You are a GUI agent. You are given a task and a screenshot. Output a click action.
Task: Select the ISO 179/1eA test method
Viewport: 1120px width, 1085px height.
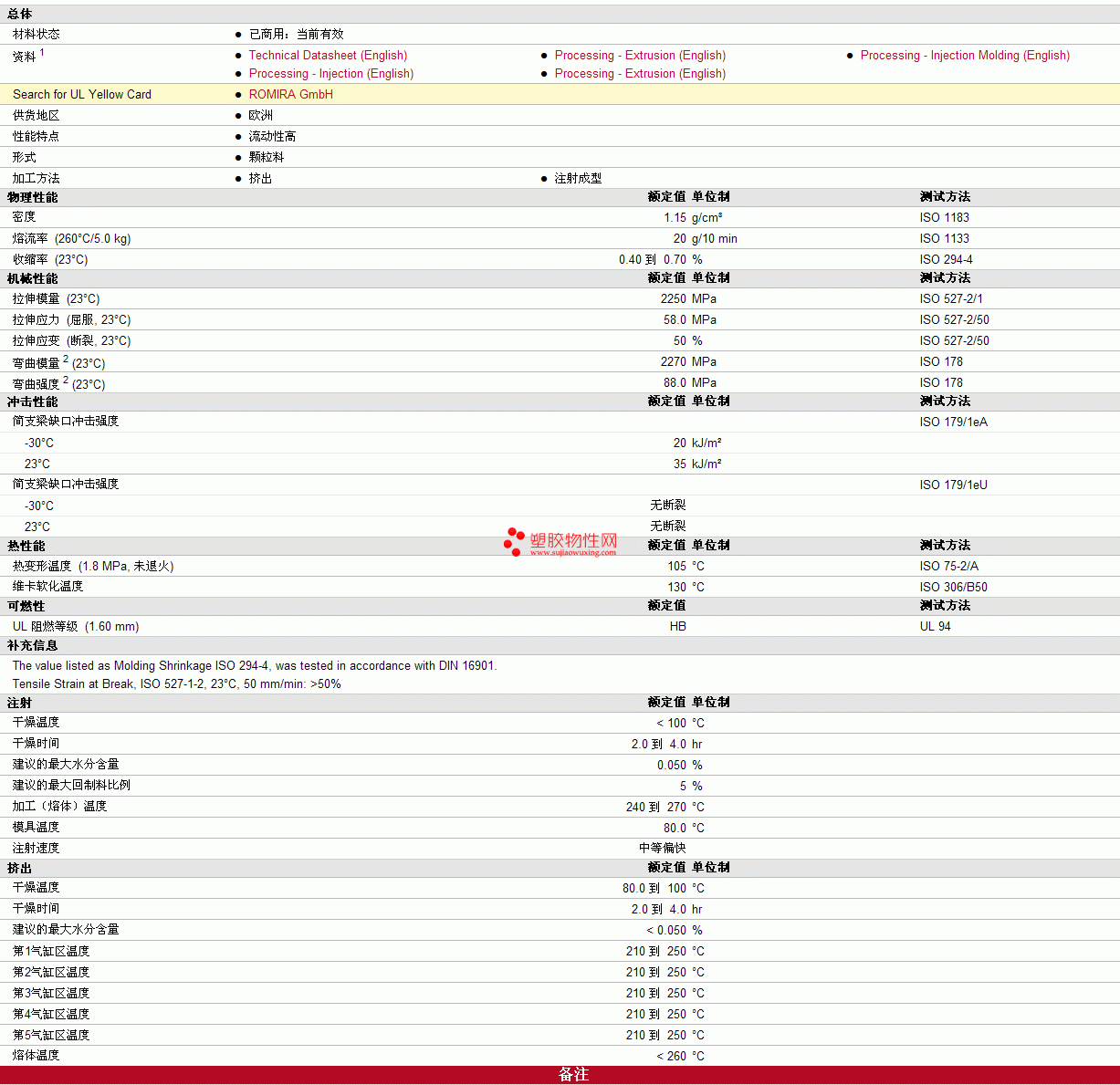[x=954, y=423]
